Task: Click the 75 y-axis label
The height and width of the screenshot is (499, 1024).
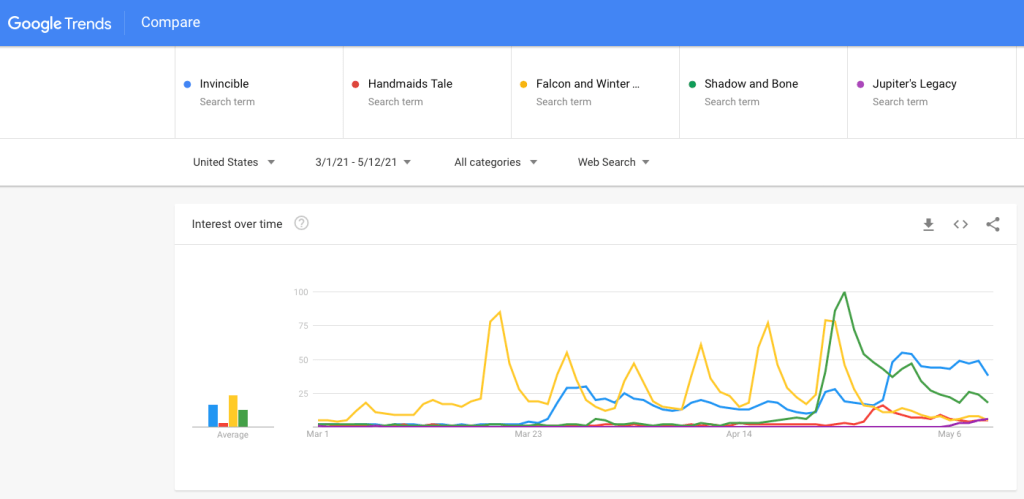Action: (303, 325)
